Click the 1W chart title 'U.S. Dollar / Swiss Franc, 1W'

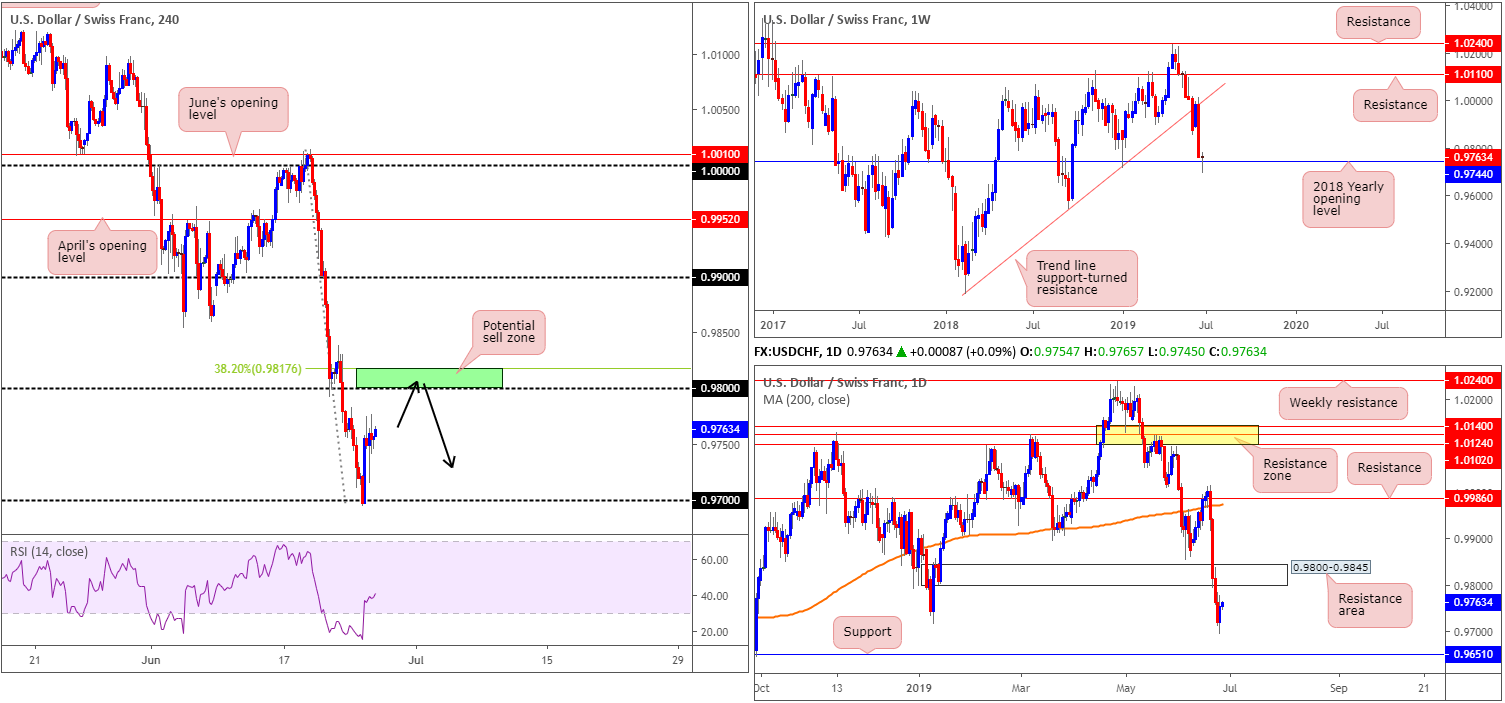(847, 18)
